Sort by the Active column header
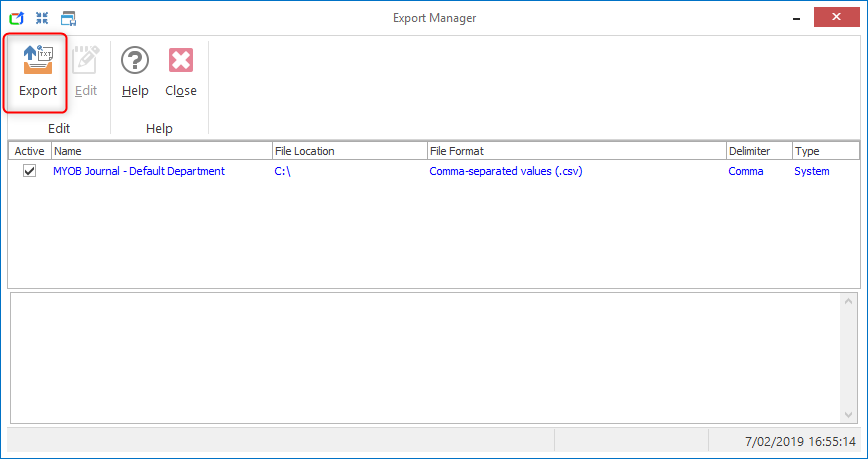Screen dimensions: 868x459 click(x=30, y=151)
